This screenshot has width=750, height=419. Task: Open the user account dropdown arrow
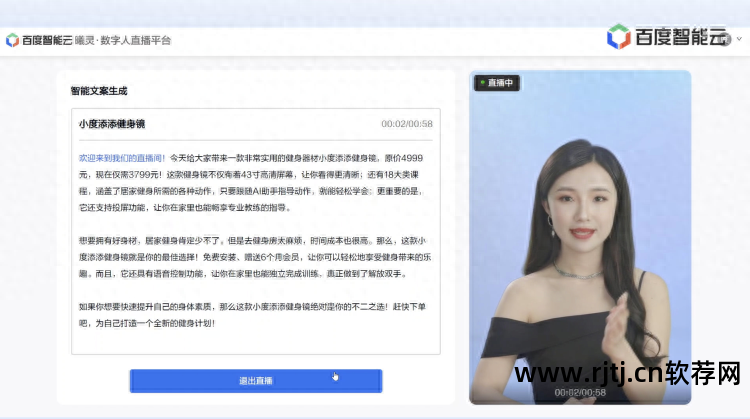pos(739,39)
